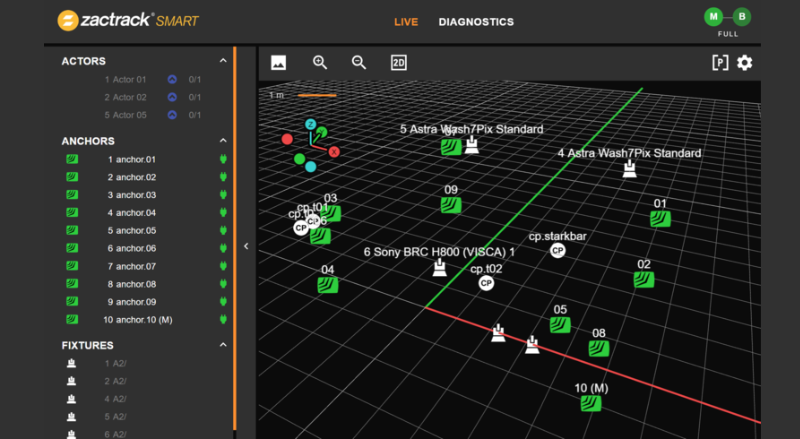
Task: Select Actor 02 in list
Action: tap(125, 97)
